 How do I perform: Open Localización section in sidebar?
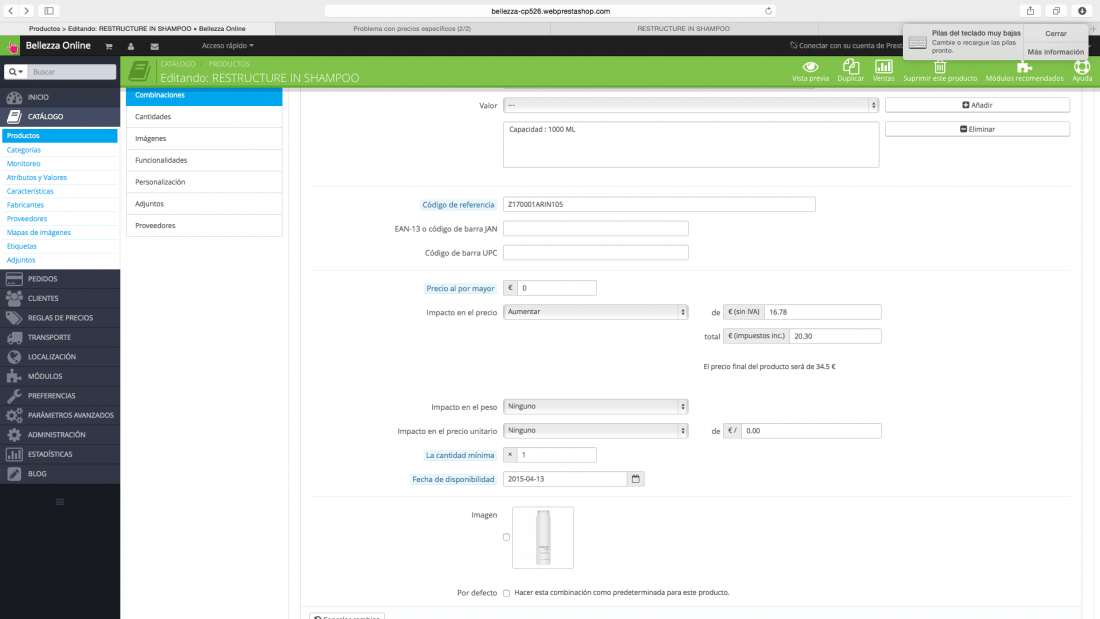[x=60, y=357]
